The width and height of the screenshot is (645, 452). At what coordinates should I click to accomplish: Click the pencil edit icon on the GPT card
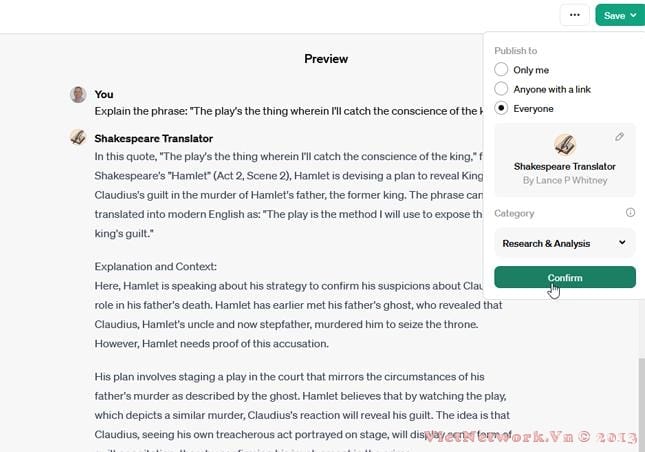(620, 137)
